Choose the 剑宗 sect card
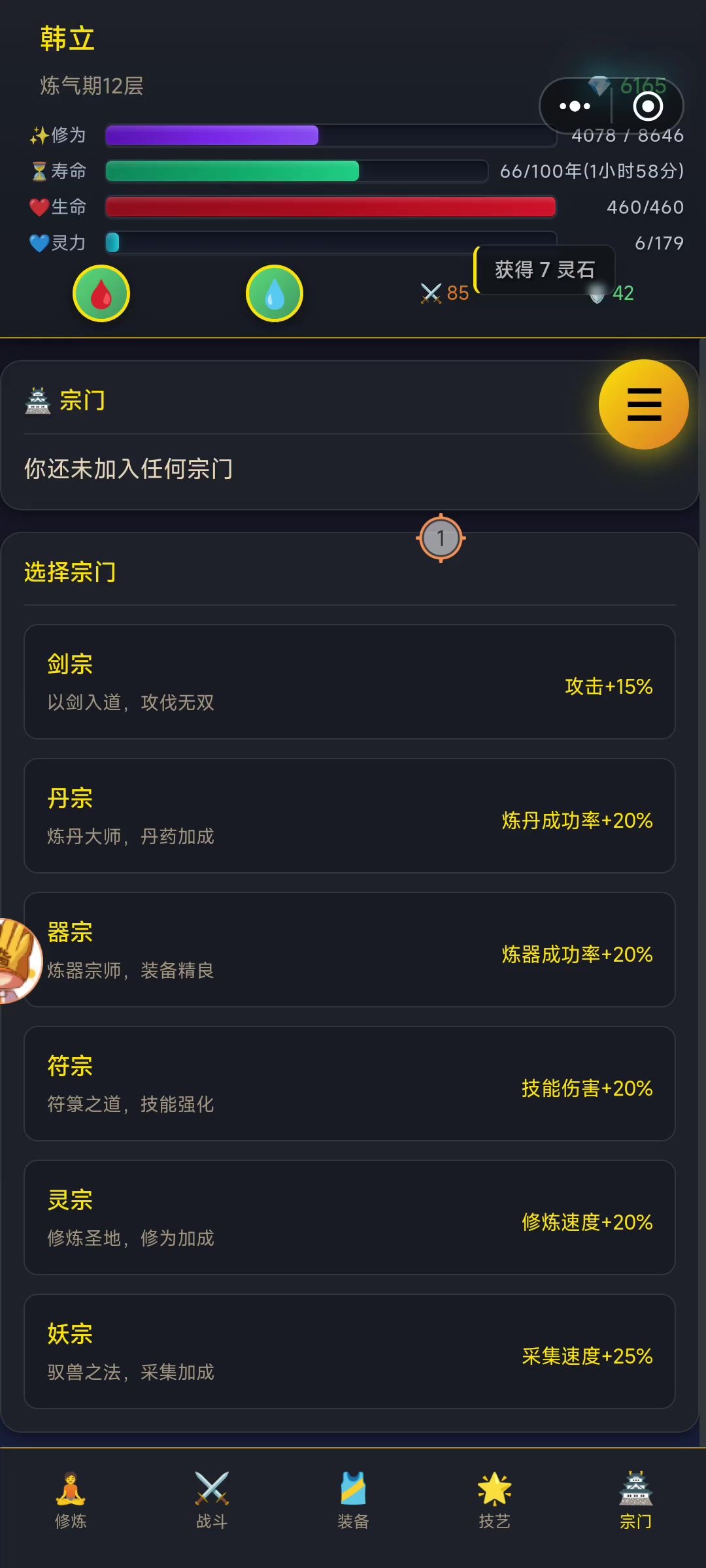This screenshot has width=706, height=1568. click(x=350, y=682)
